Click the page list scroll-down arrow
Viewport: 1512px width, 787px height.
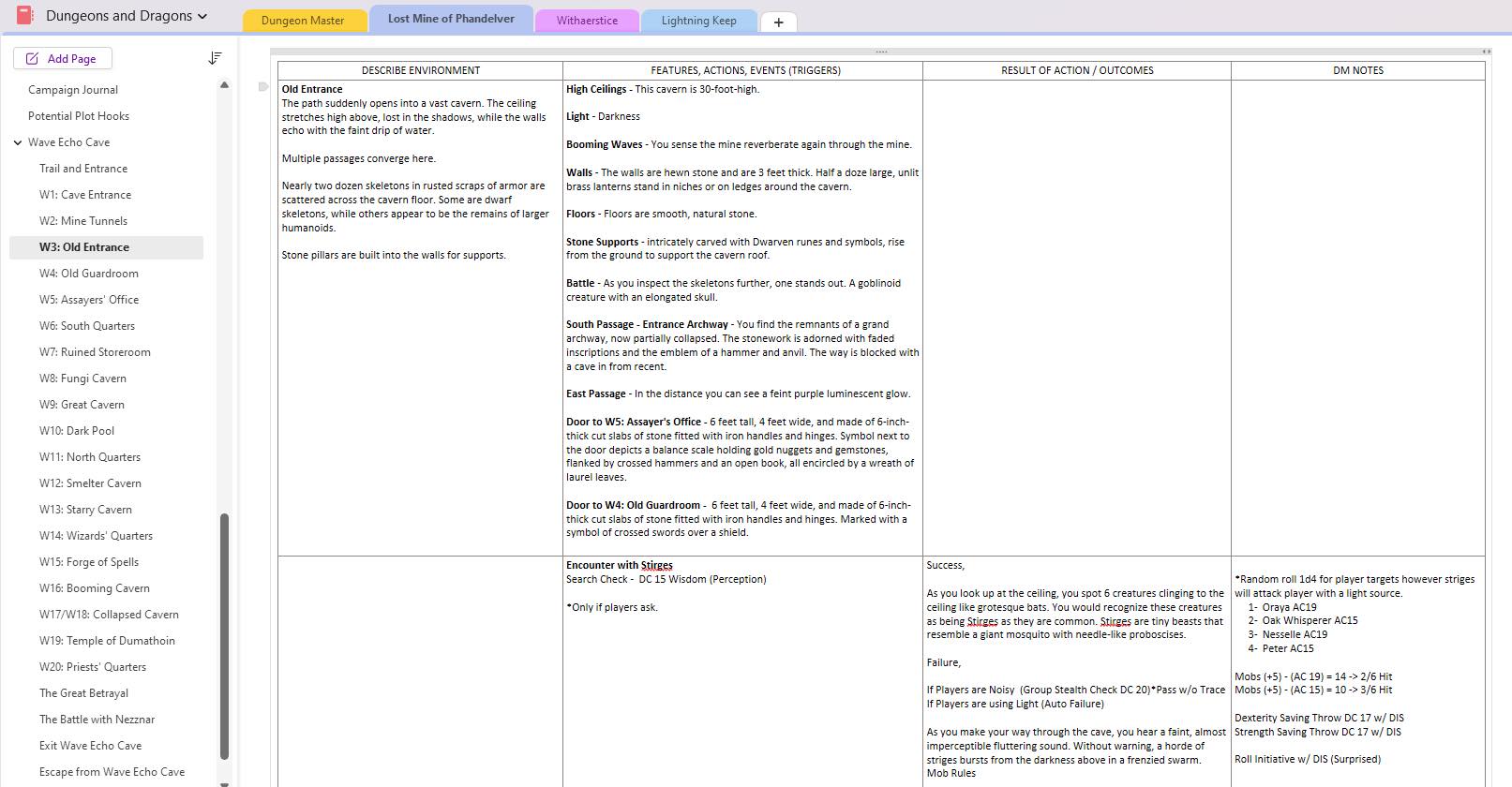pos(224,783)
